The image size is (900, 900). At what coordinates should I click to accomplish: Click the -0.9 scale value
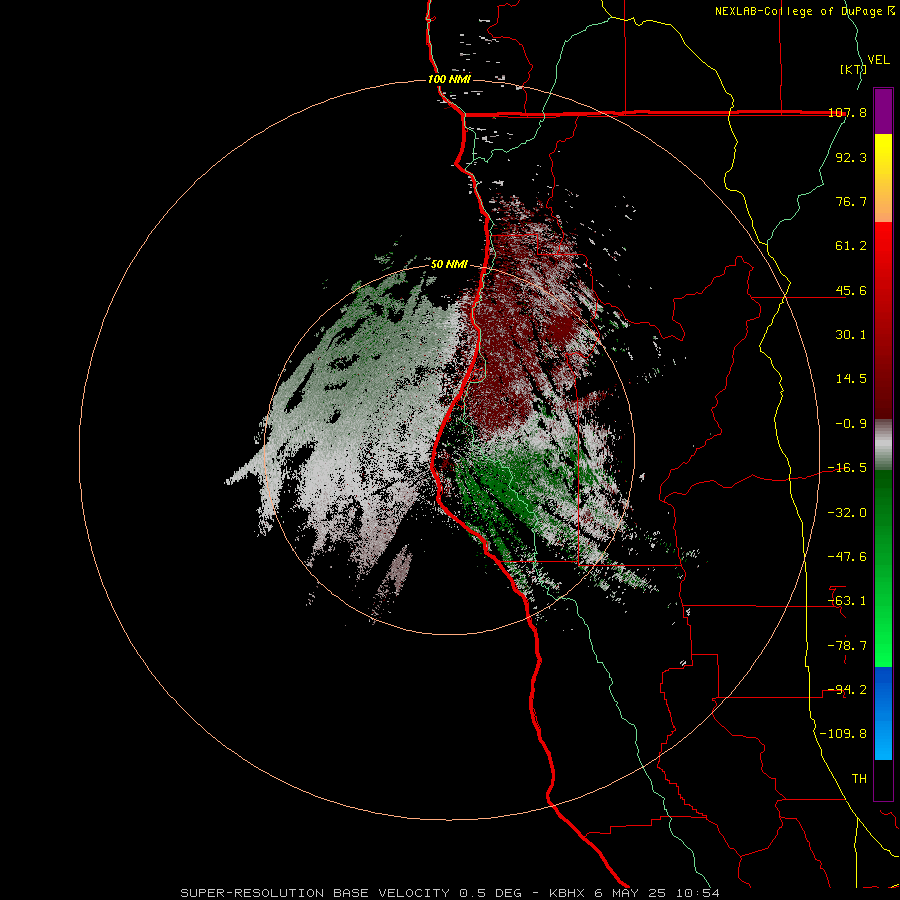coord(851,424)
